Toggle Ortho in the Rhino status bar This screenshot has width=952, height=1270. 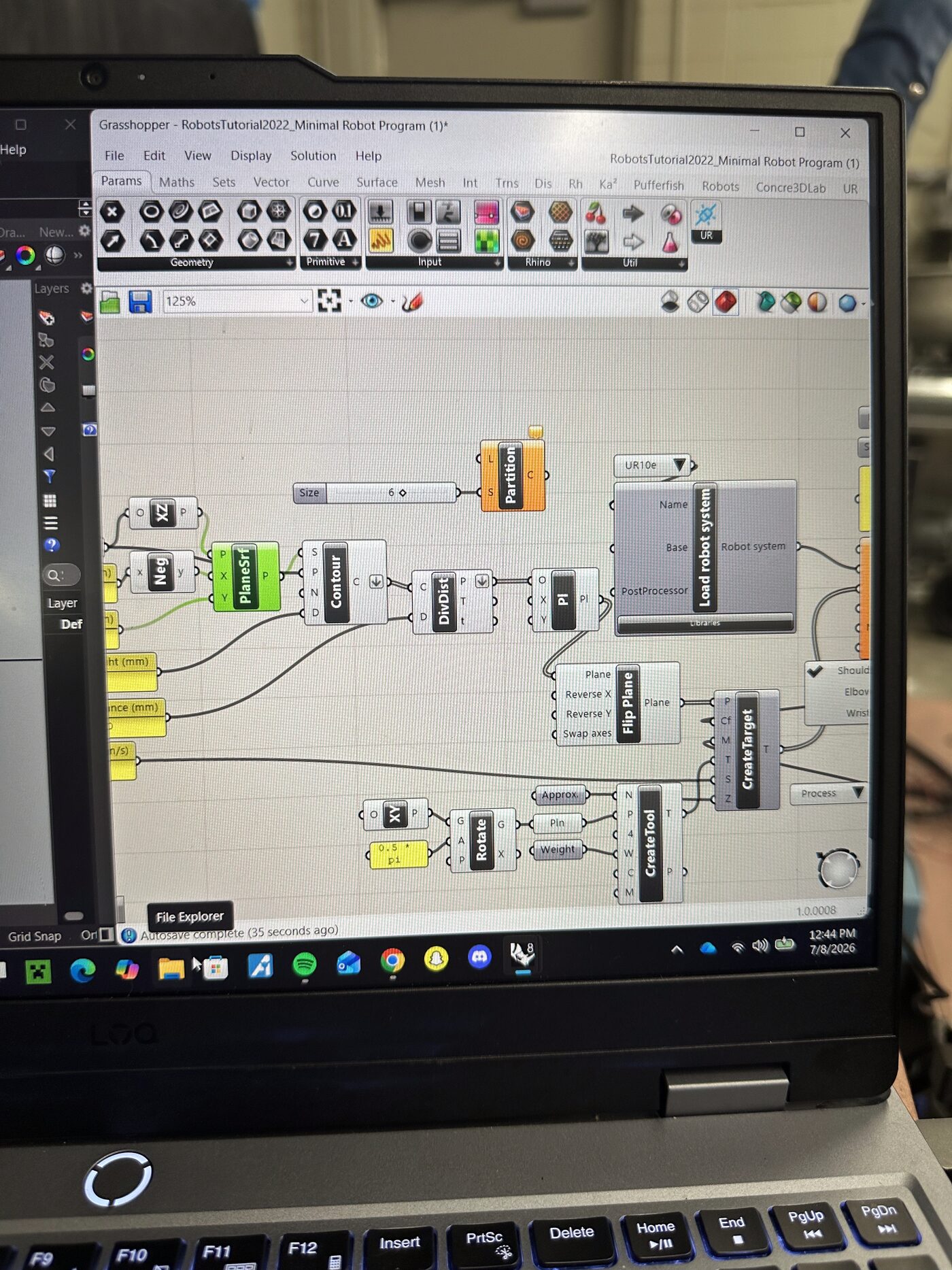point(89,935)
